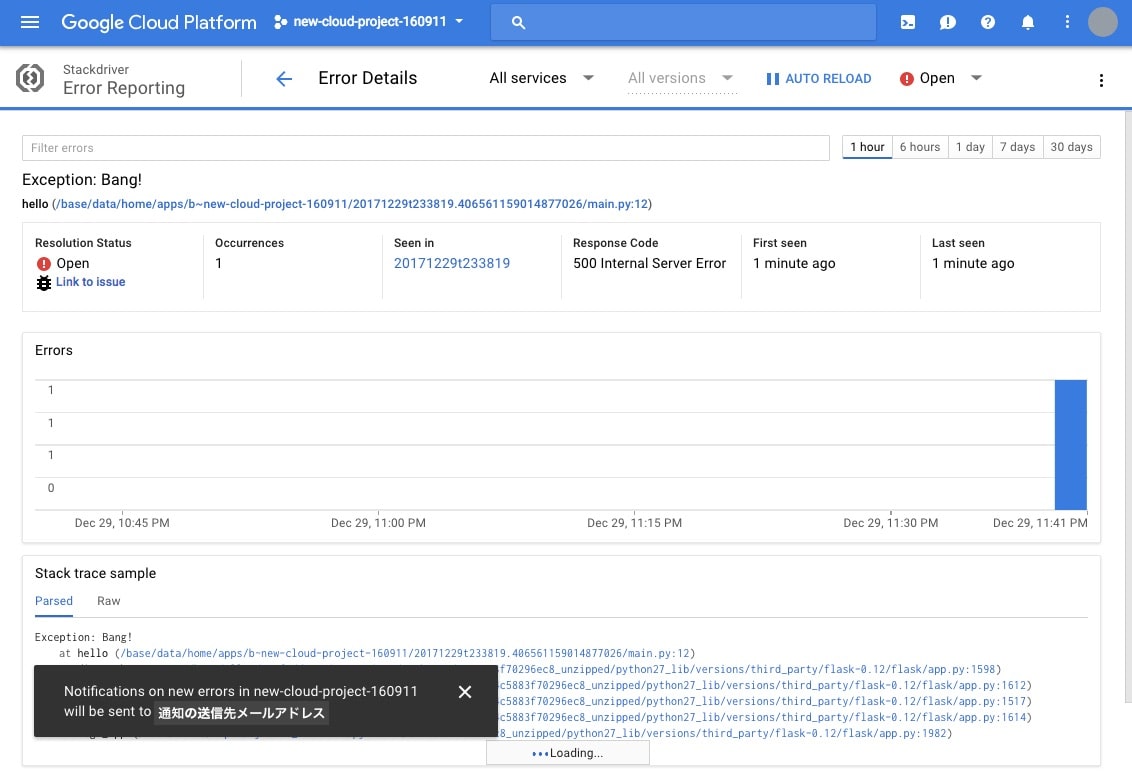Click the blue error bar in the chart
Viewport: 1132px width, 772px height.
click(x=1071, y=445)
